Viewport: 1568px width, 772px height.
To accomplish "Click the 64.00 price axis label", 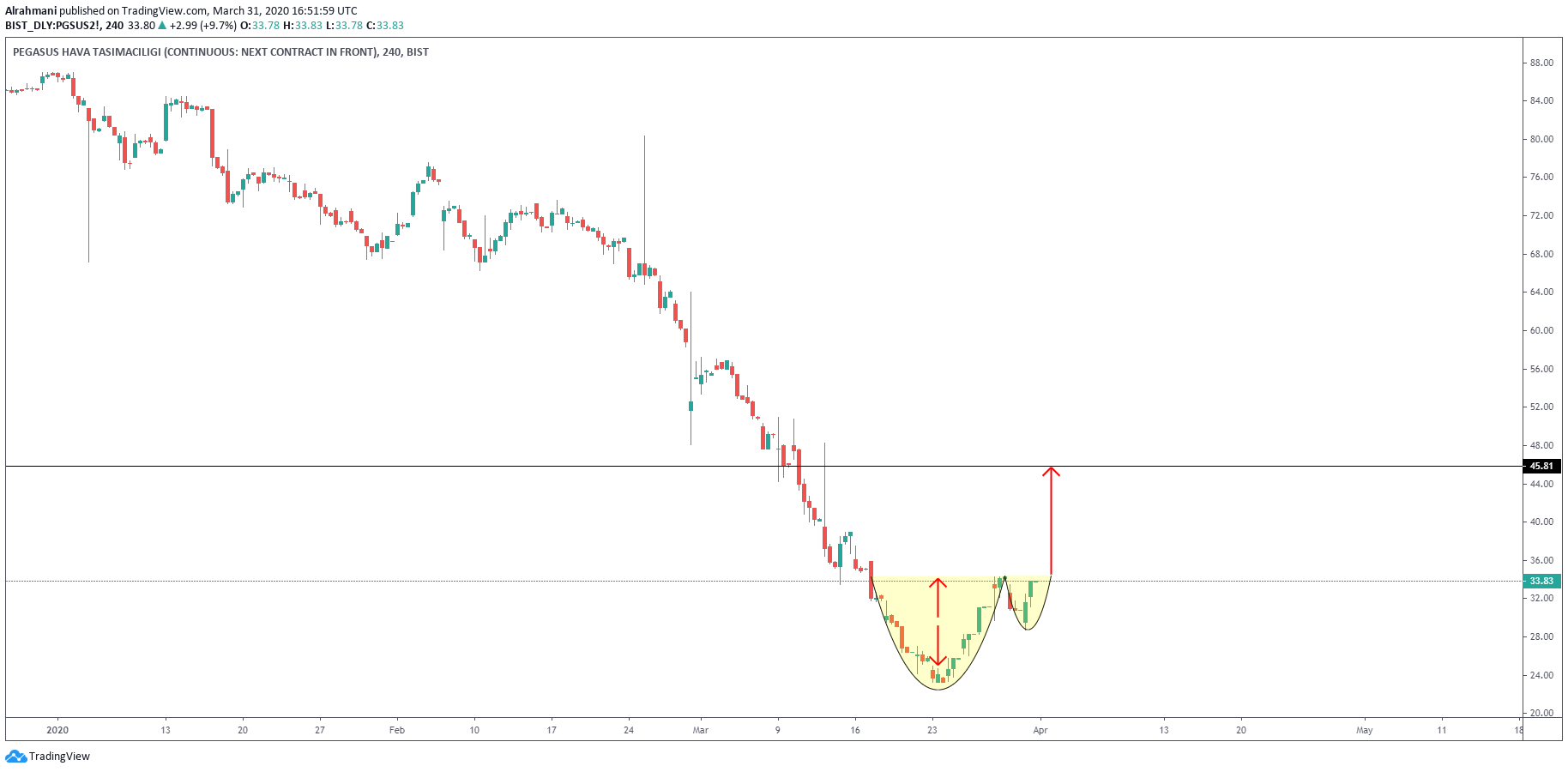I will [x=1541, y=292].
